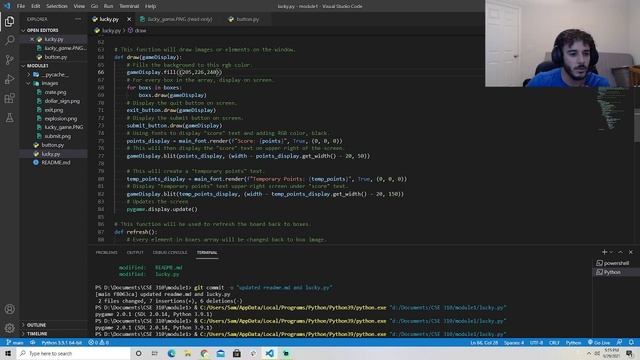This screenshot has height=360, width=640.
Task: Click the CRLF line ending indicator
Action: pyautogui.click(x=554, y=343)
